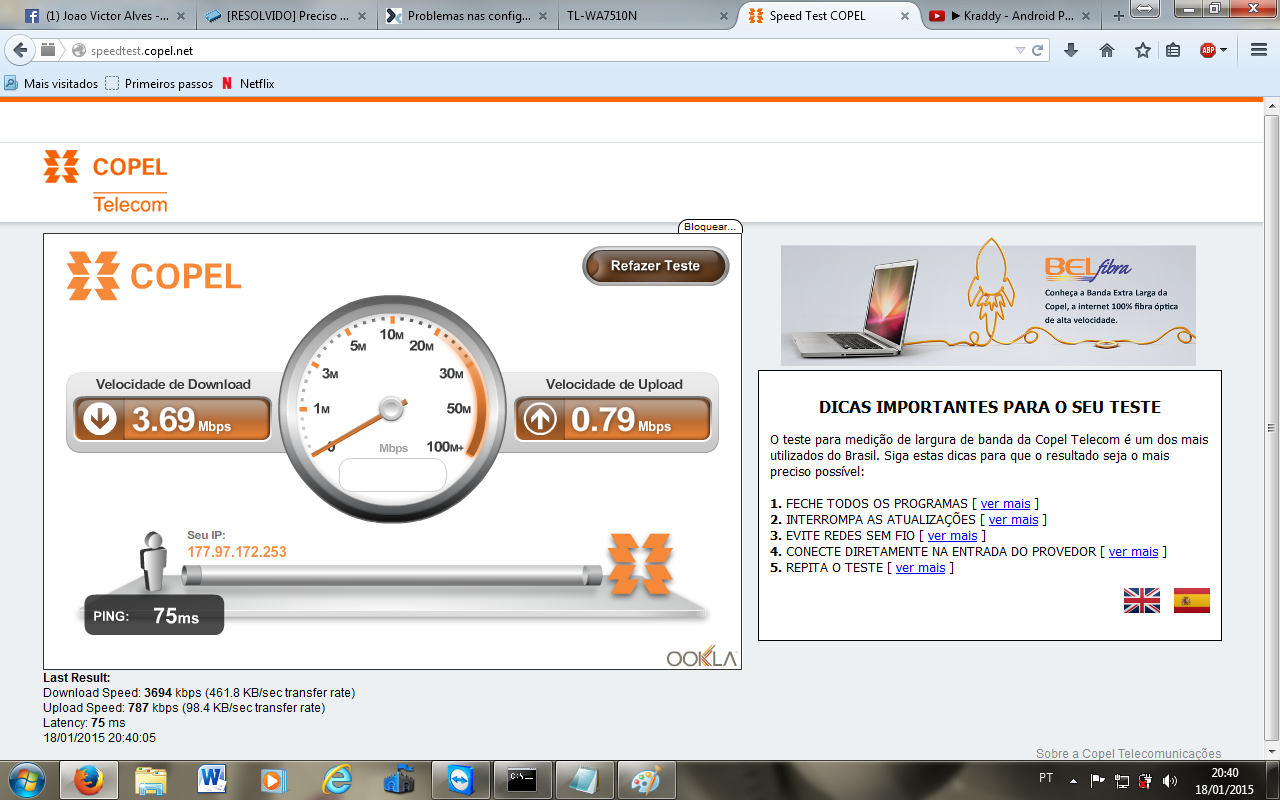
Task: Show bookmarks list icon in toolbar
Action: pos(1174,50)
